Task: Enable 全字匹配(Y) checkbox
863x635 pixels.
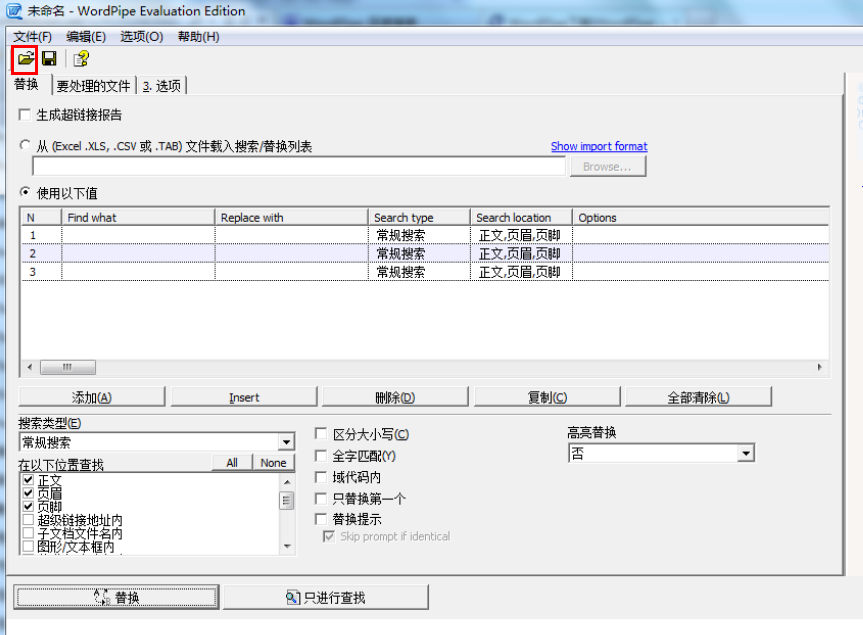Action: click(x=321, y=456)
